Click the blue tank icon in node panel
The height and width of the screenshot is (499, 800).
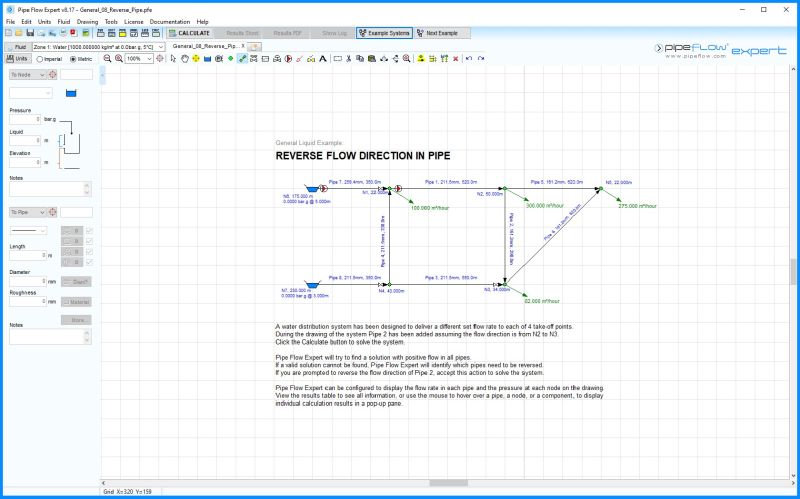coord(71,93)
